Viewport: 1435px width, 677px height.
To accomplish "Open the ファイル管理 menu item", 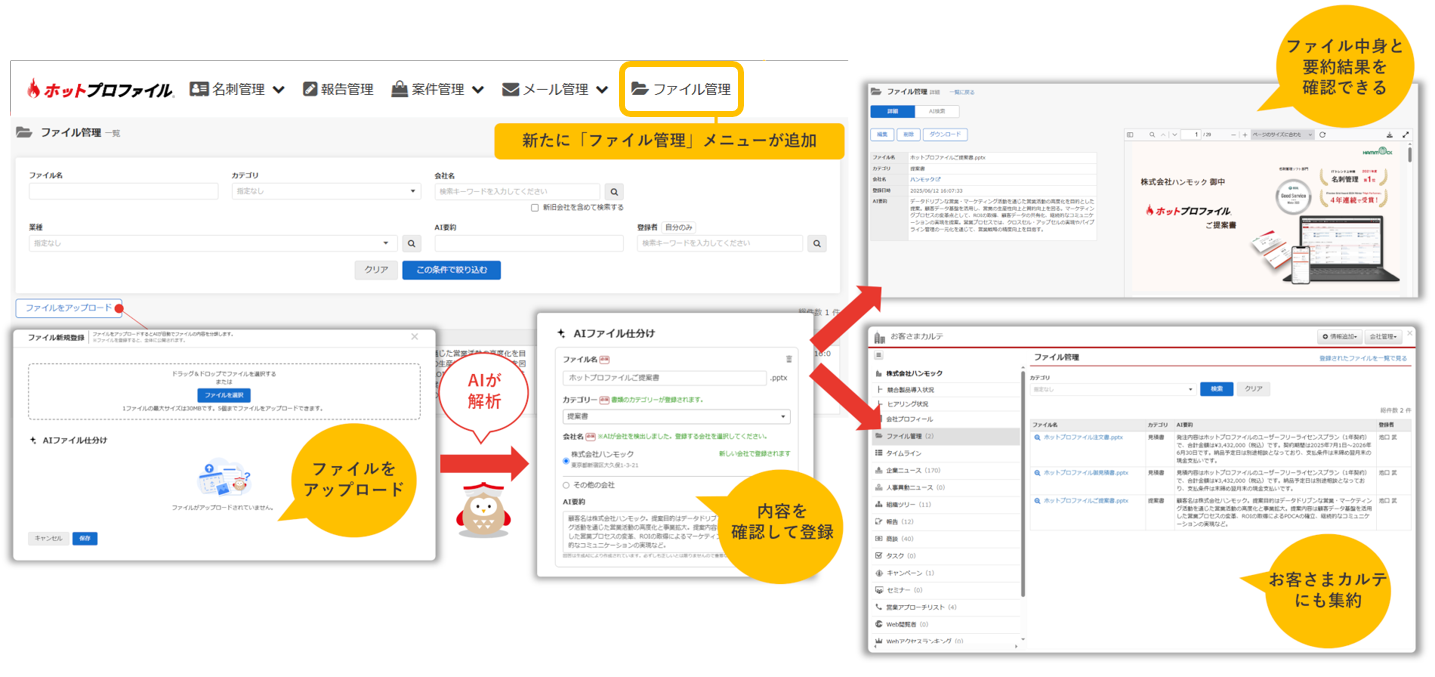I will click(681, 89).
